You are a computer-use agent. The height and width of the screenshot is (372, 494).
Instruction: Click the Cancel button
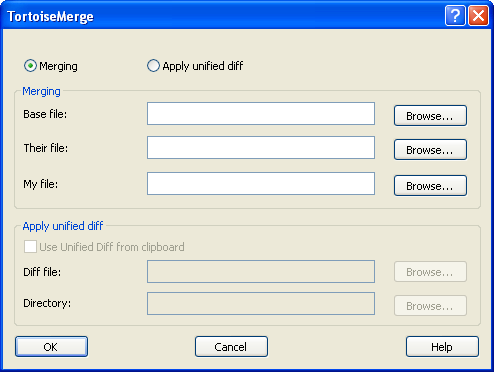click(231, 347)
